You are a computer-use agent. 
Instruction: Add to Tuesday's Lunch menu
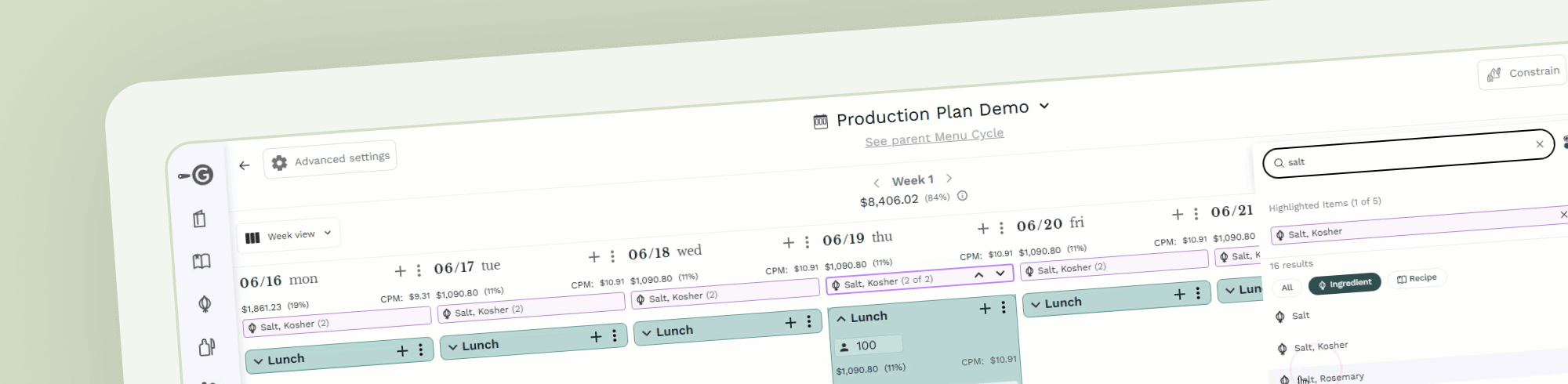coord(596,336)
